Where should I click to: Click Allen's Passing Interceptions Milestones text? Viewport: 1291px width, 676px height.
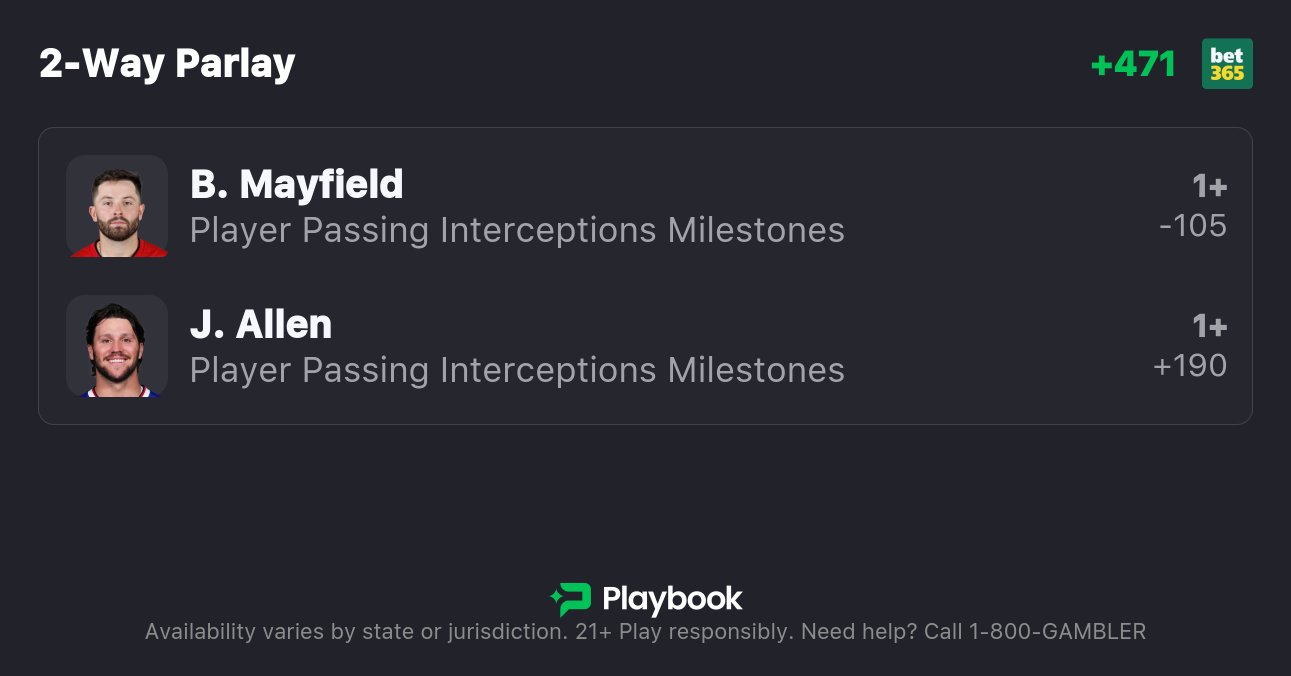point(517,371)
